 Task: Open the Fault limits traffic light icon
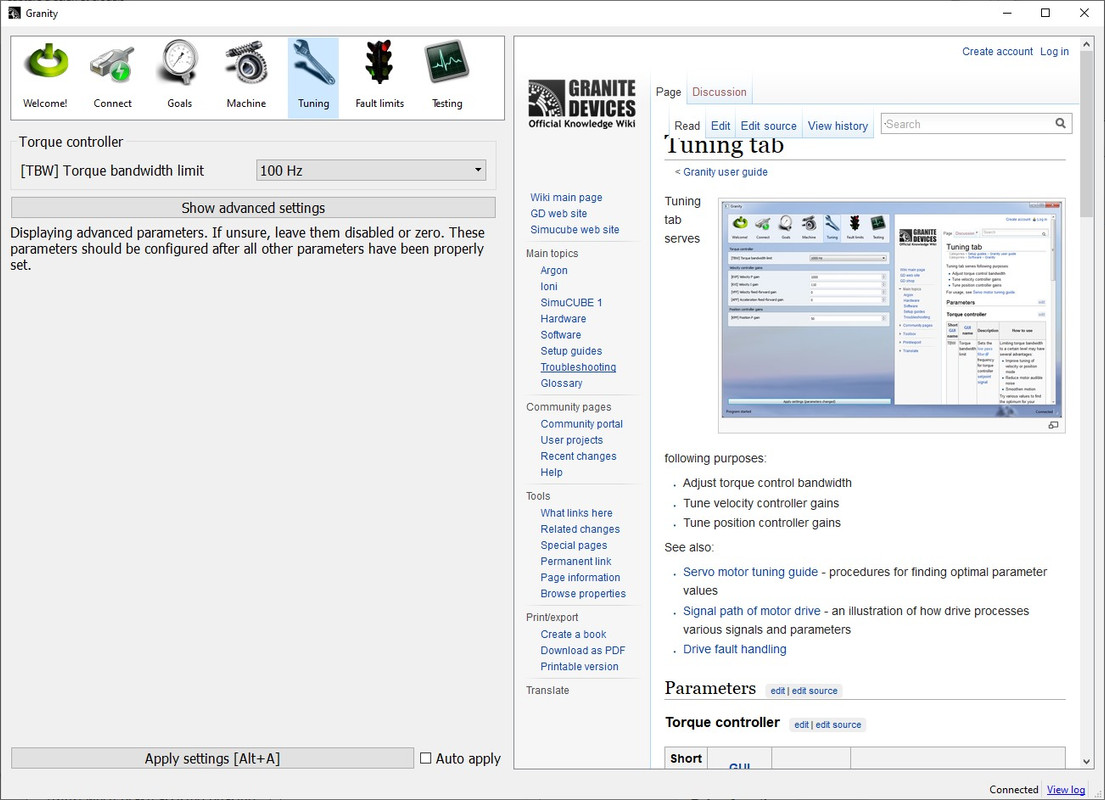coord(380,76)
